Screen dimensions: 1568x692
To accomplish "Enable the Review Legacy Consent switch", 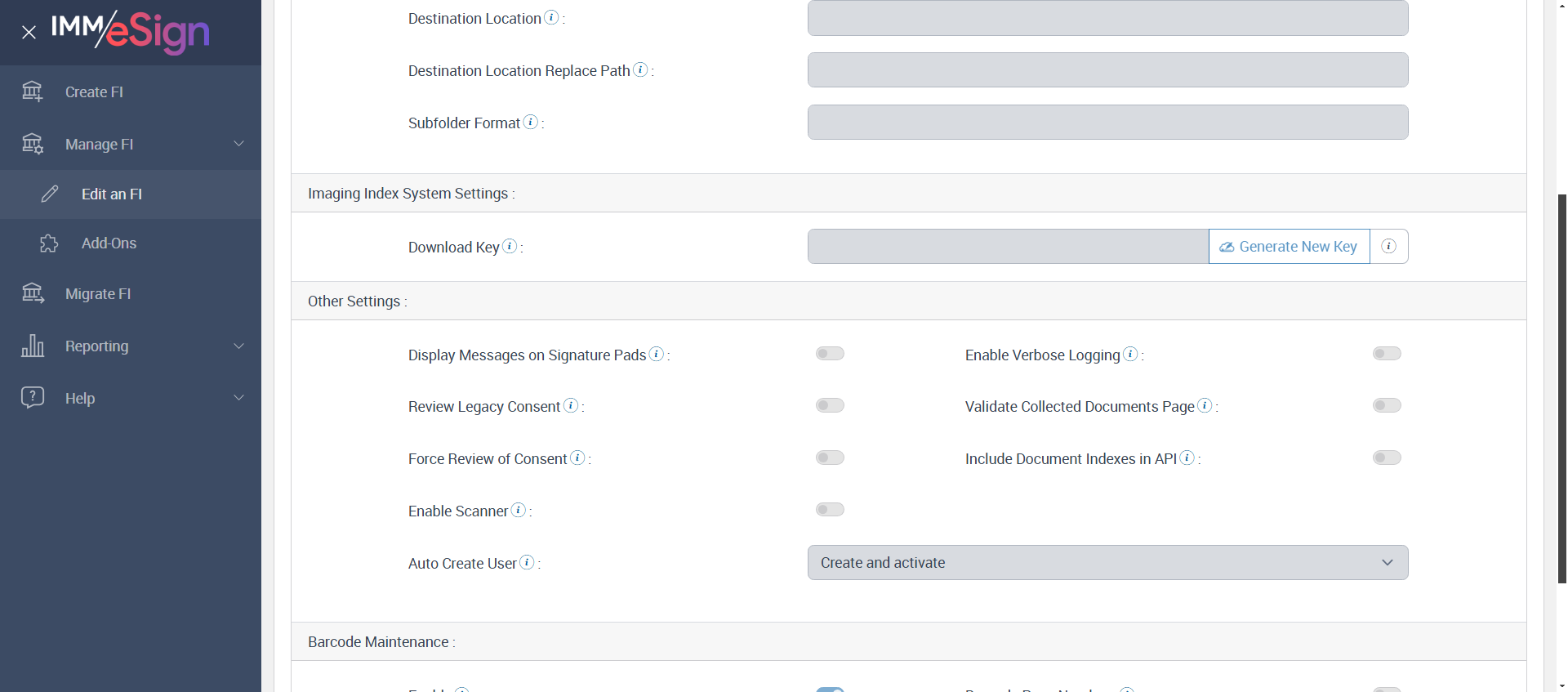I will click(x=830, y=405).
